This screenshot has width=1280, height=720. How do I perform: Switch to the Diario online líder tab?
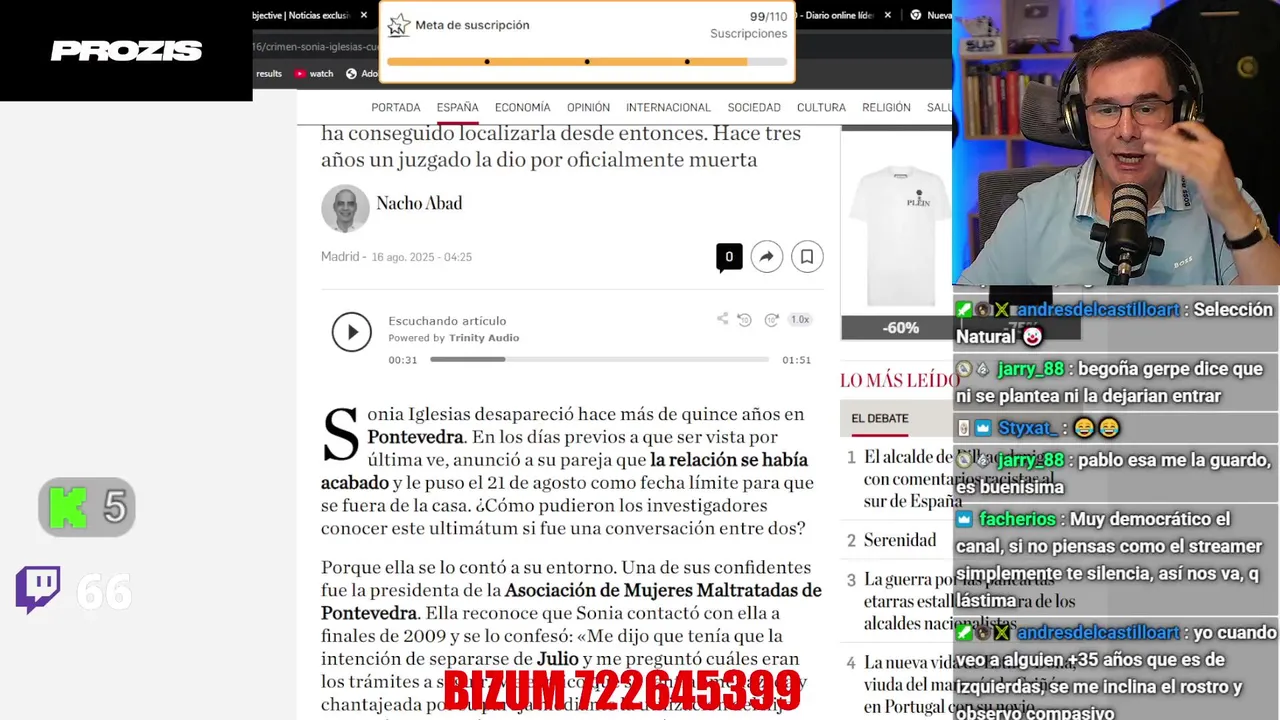pyautogui.click(x=838, y=15)
